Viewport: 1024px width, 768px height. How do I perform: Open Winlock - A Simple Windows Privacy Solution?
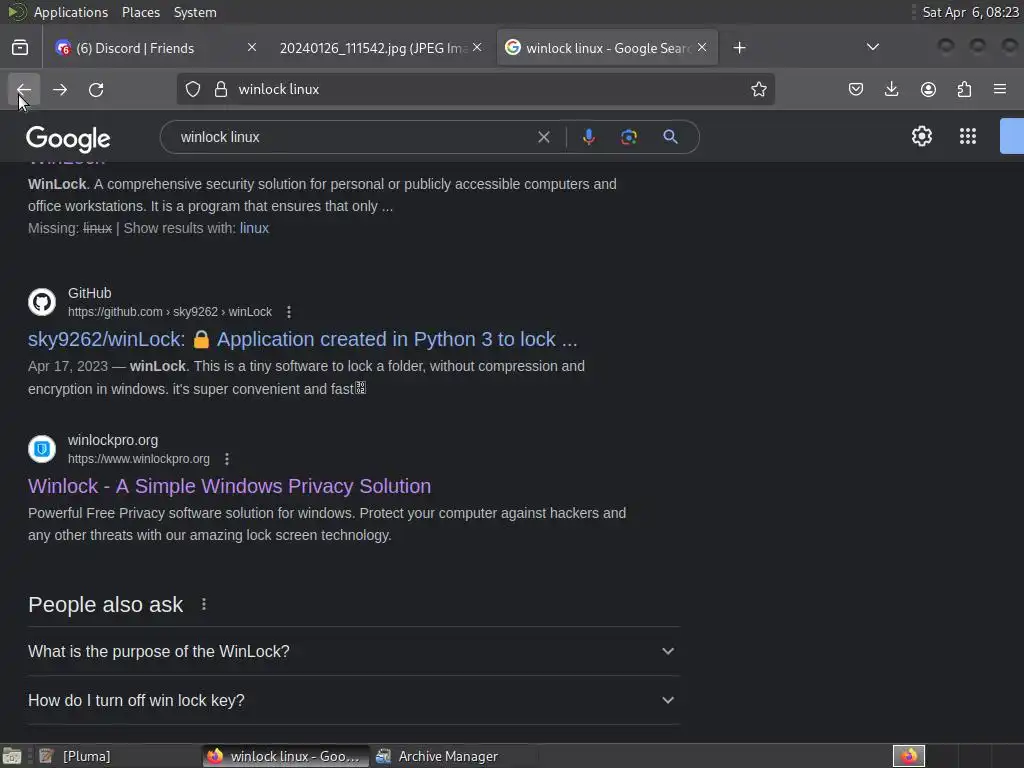[229, 486]
